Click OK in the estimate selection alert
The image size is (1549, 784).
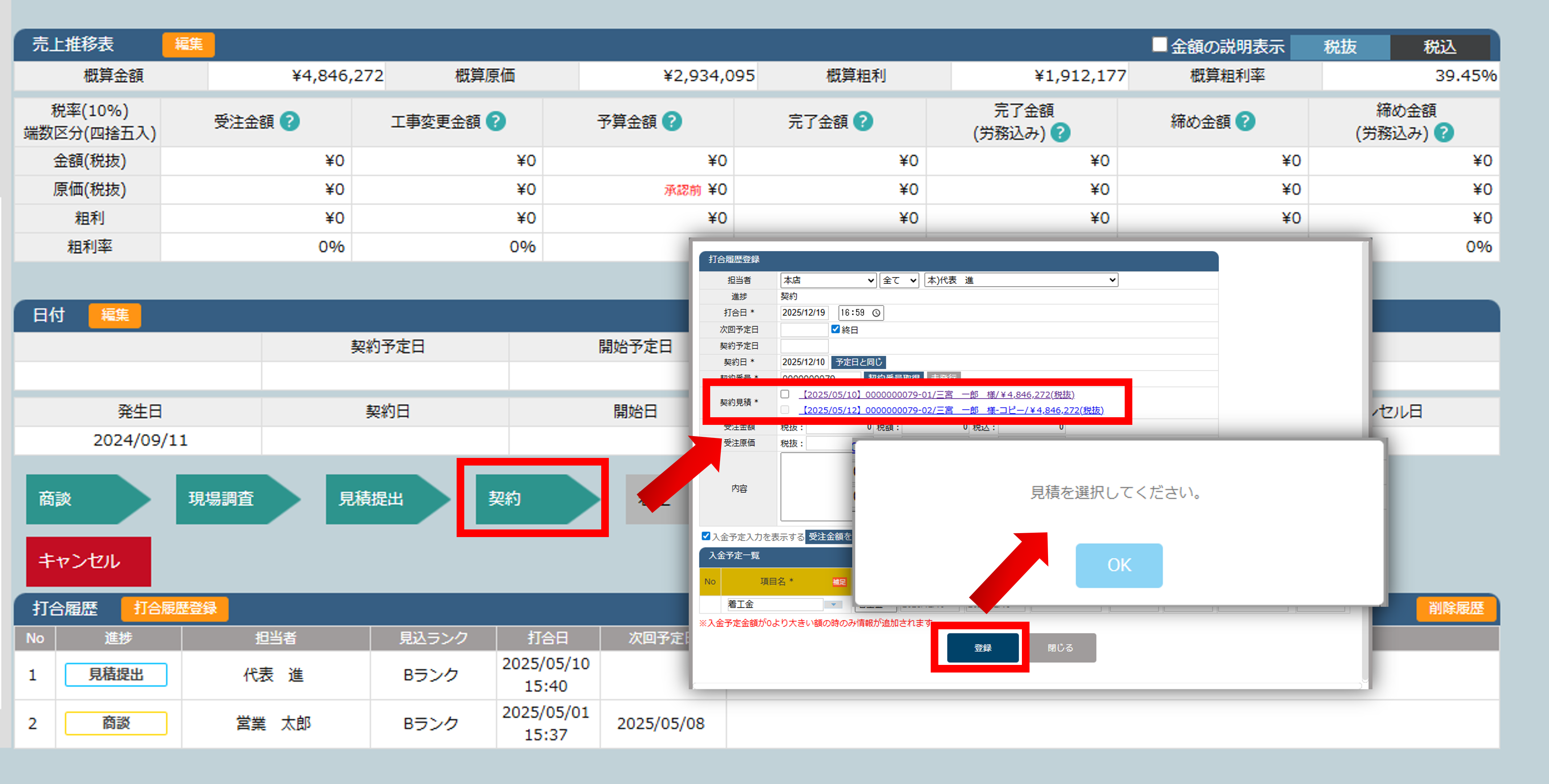[x=1119, y=565]
